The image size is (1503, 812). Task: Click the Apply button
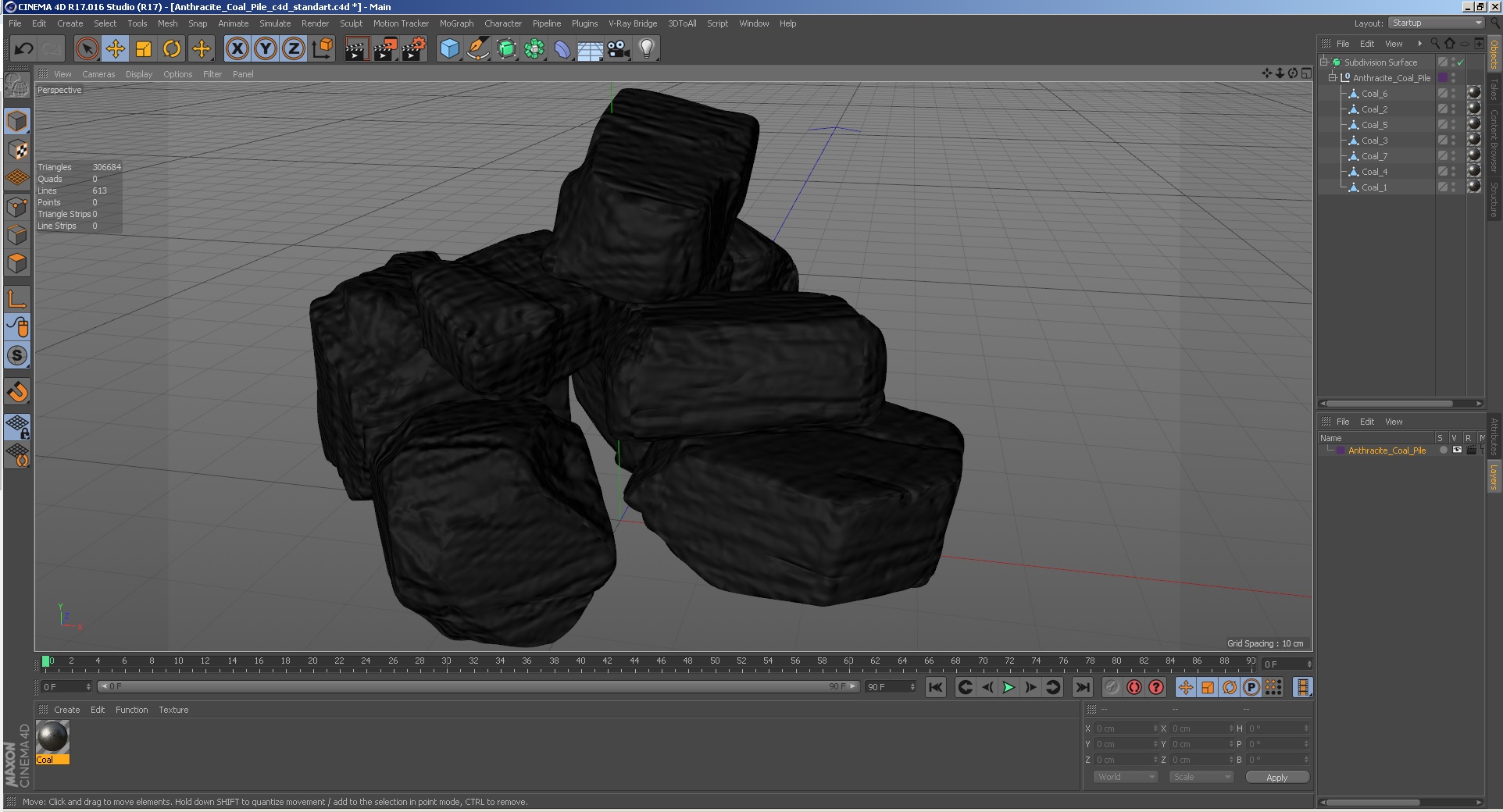[1277, 777]
